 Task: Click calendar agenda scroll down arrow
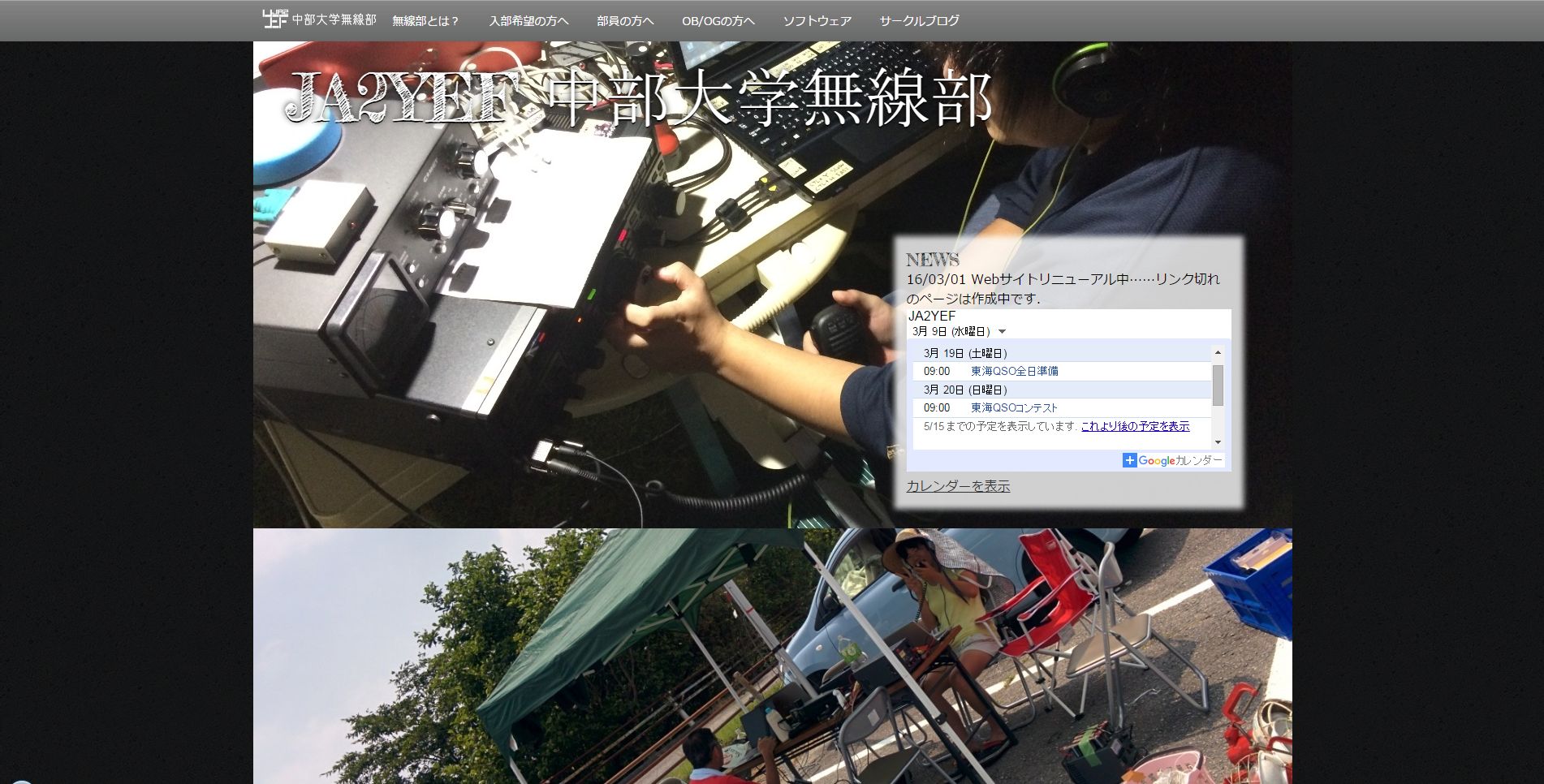[x=1218, y=442]
